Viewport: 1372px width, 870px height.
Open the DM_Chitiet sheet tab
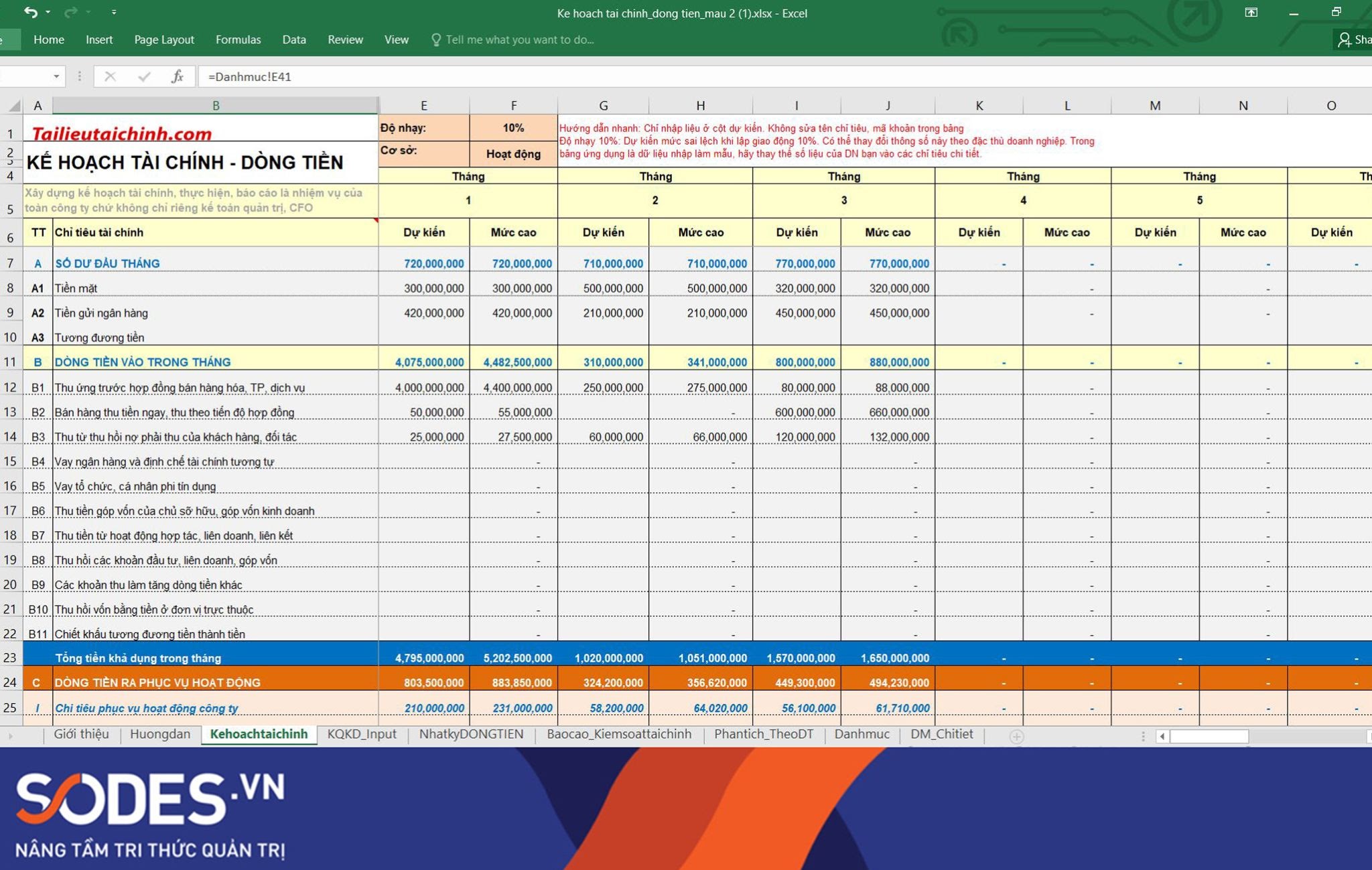[941, 734]
